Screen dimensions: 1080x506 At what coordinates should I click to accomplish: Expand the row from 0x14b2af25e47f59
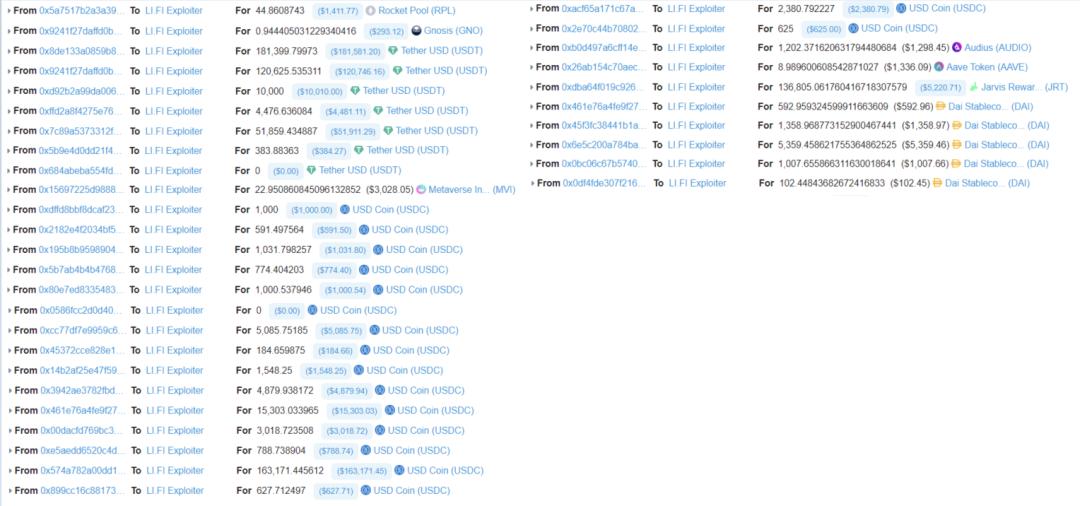10,370
